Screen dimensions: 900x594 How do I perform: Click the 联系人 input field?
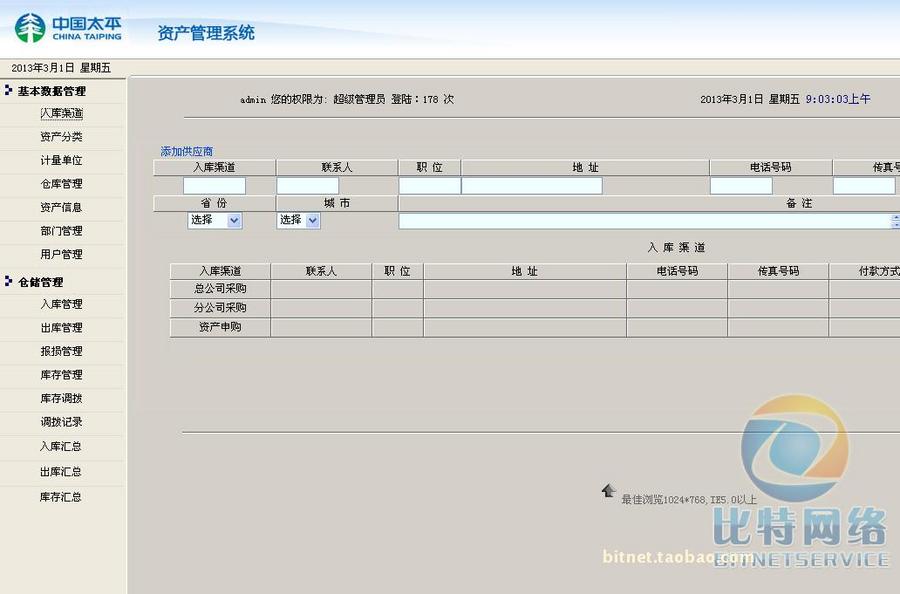tap(308, 185)
